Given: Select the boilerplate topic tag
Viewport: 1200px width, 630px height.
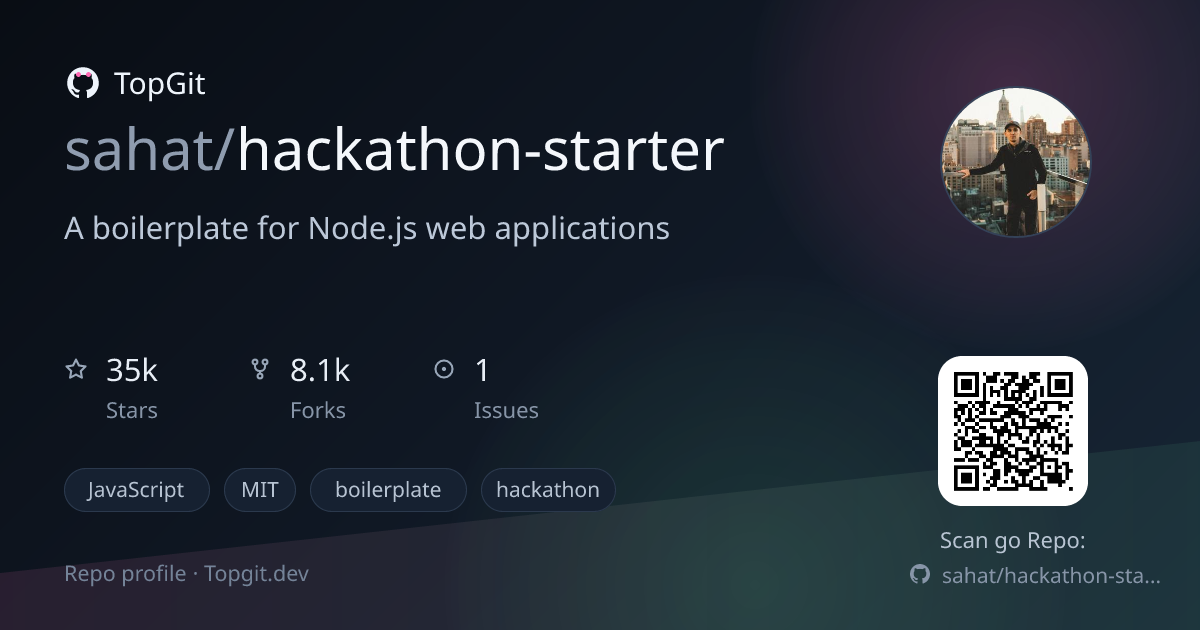Looking at the screenshot, I should pyautogui.click(x=388, y=490).
